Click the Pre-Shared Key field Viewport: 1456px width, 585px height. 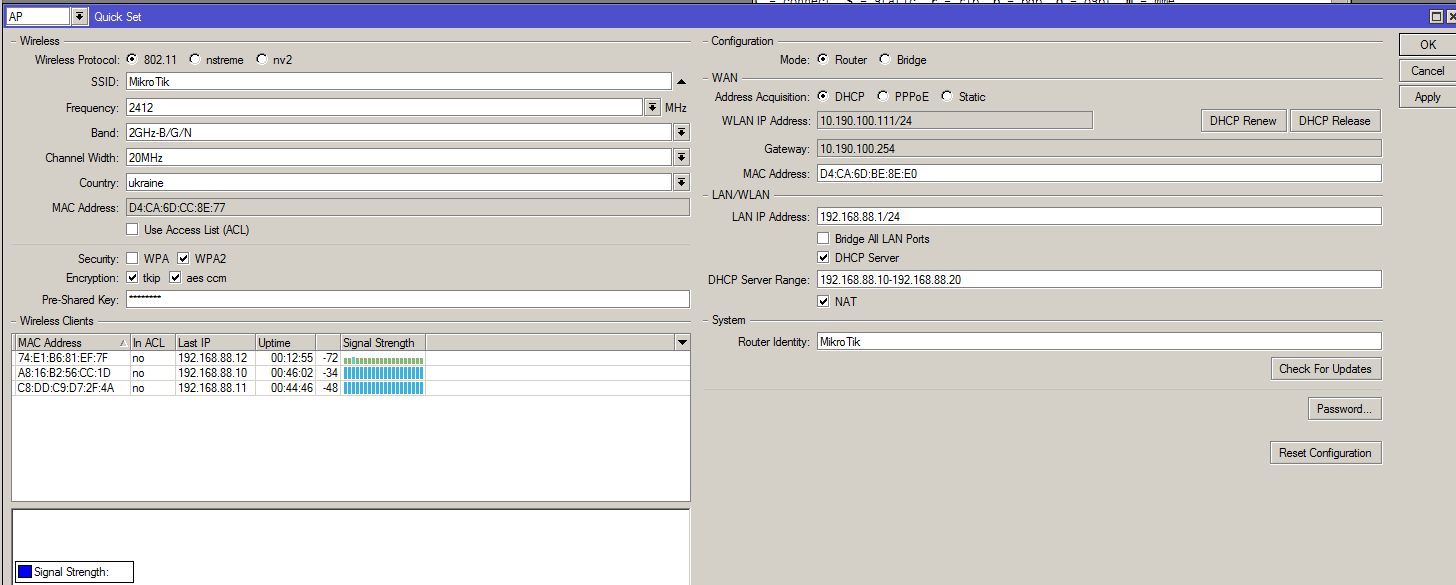pos(407,299)
